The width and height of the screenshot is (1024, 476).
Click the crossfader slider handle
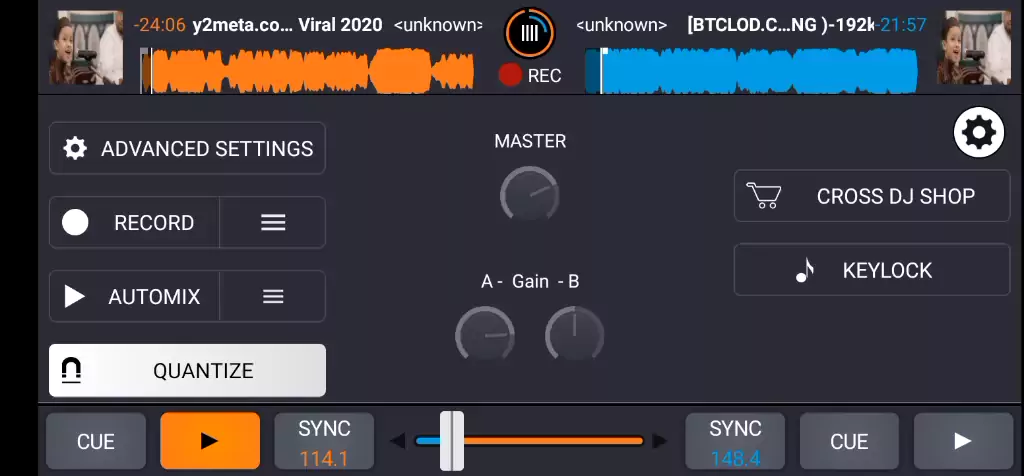[452, 441]
